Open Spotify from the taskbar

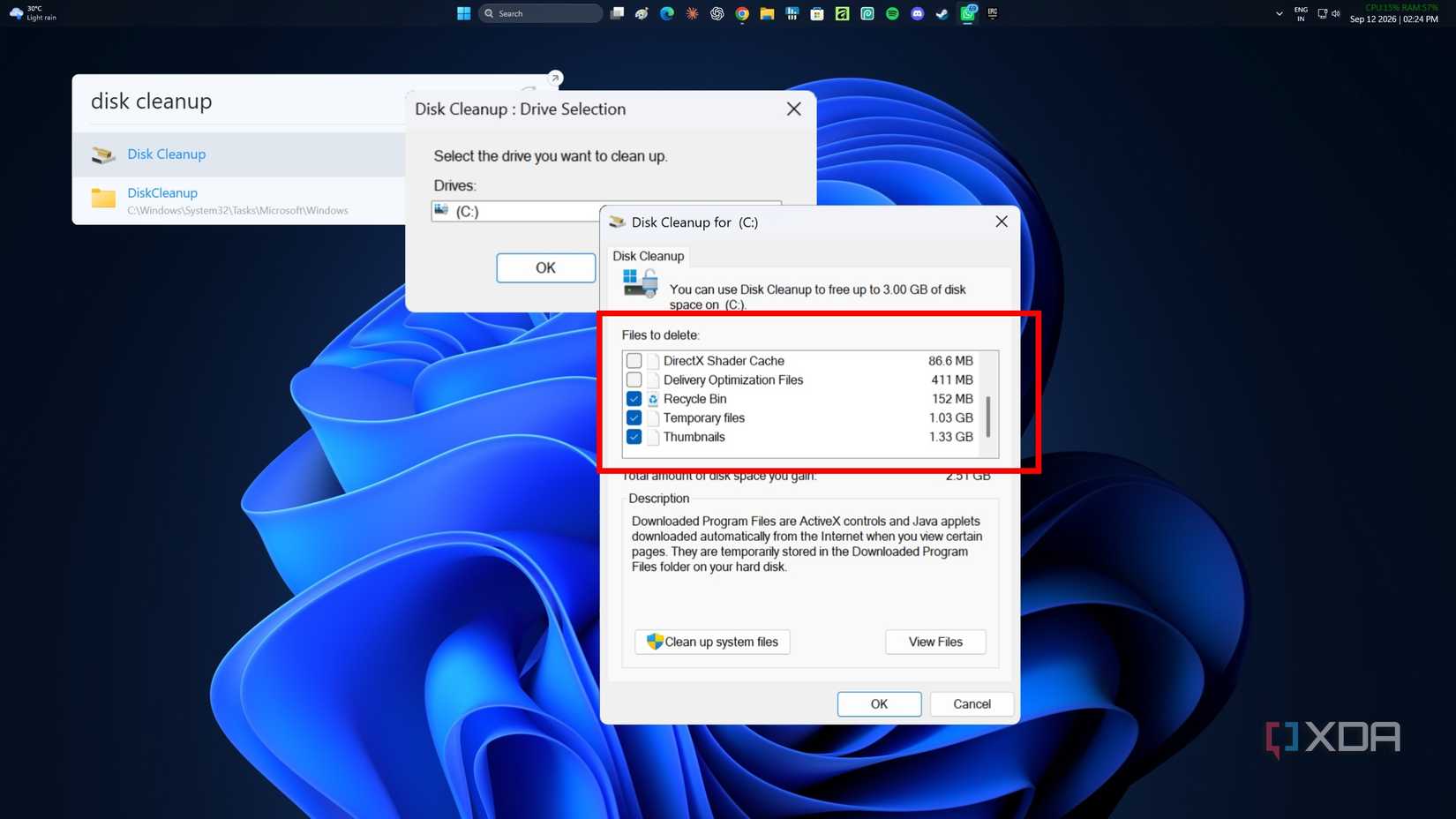click(892, 13)
